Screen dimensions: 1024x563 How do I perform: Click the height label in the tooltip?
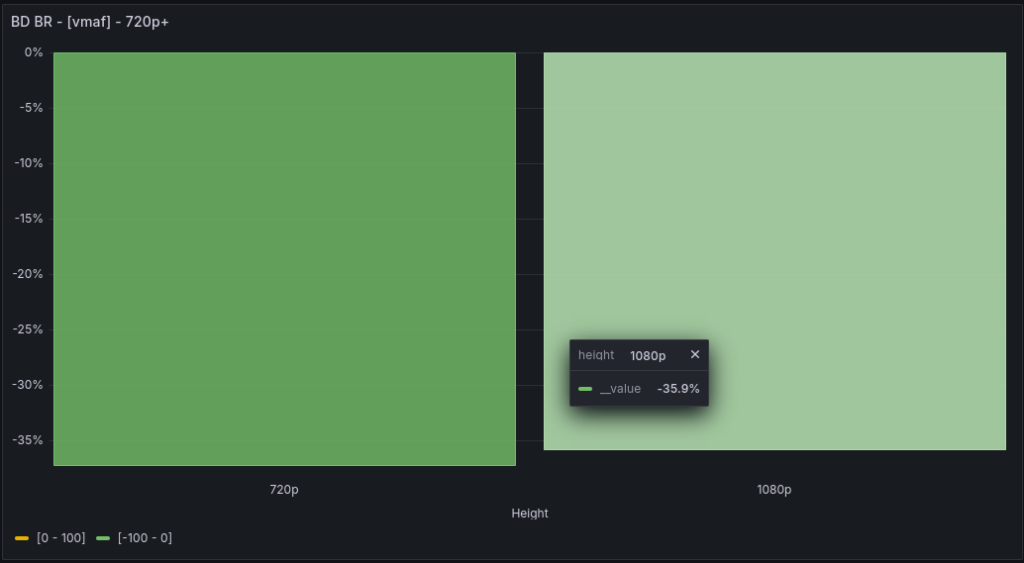click(x=596, y=356)
